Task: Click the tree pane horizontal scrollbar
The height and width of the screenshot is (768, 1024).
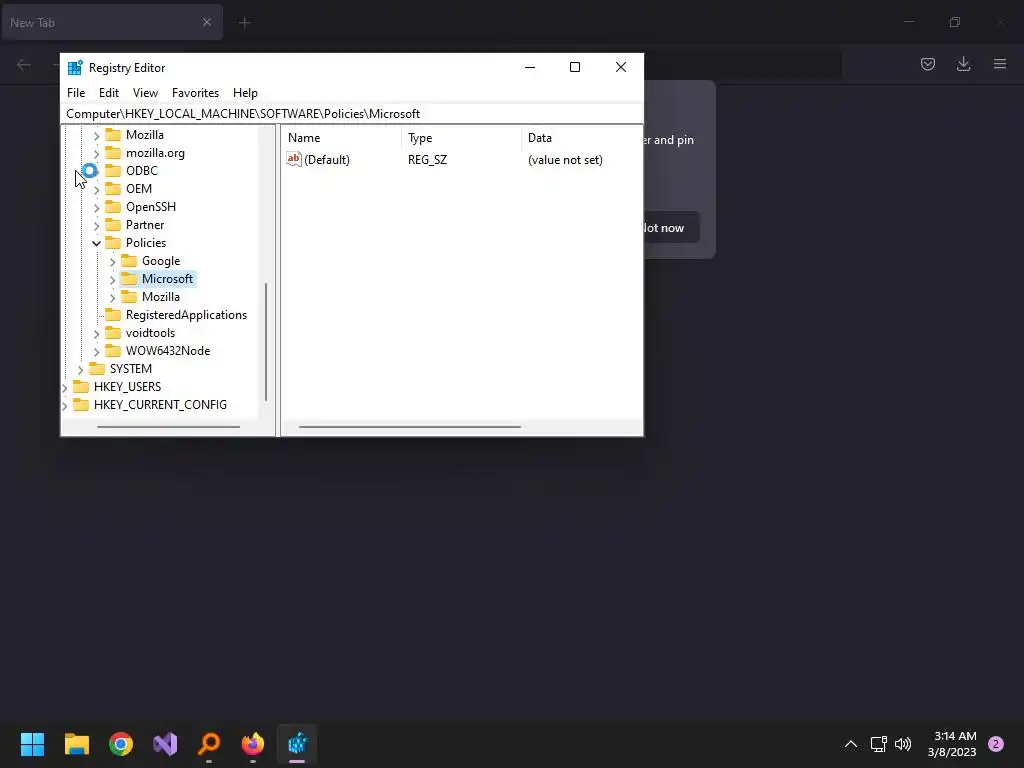Action: (168, 427)
